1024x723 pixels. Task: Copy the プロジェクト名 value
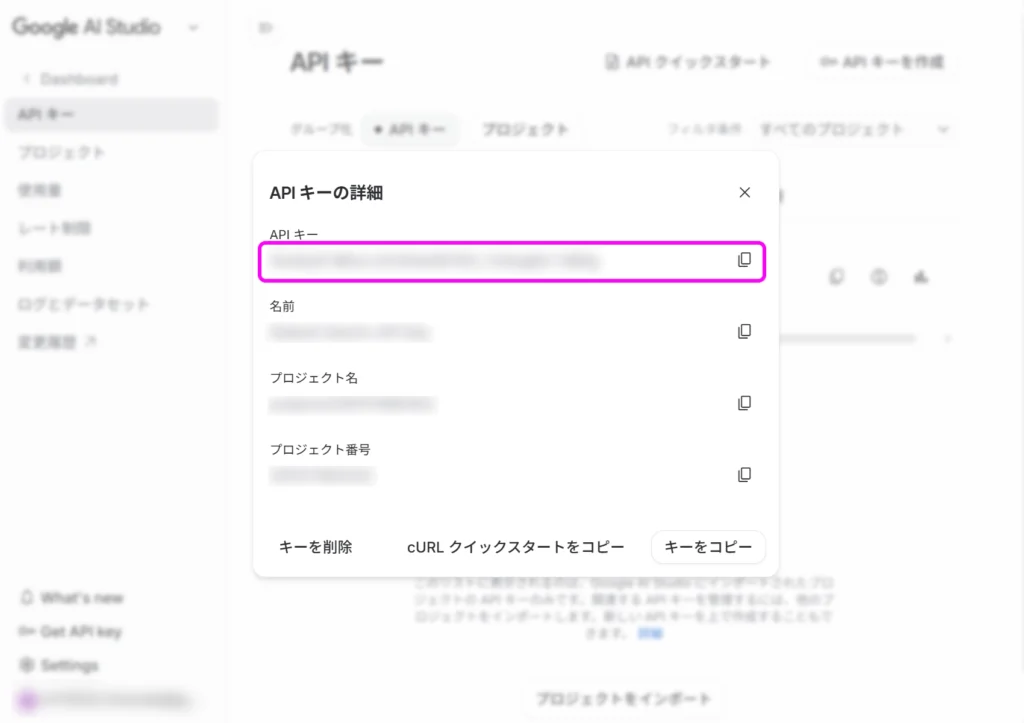tap(744, 403)
